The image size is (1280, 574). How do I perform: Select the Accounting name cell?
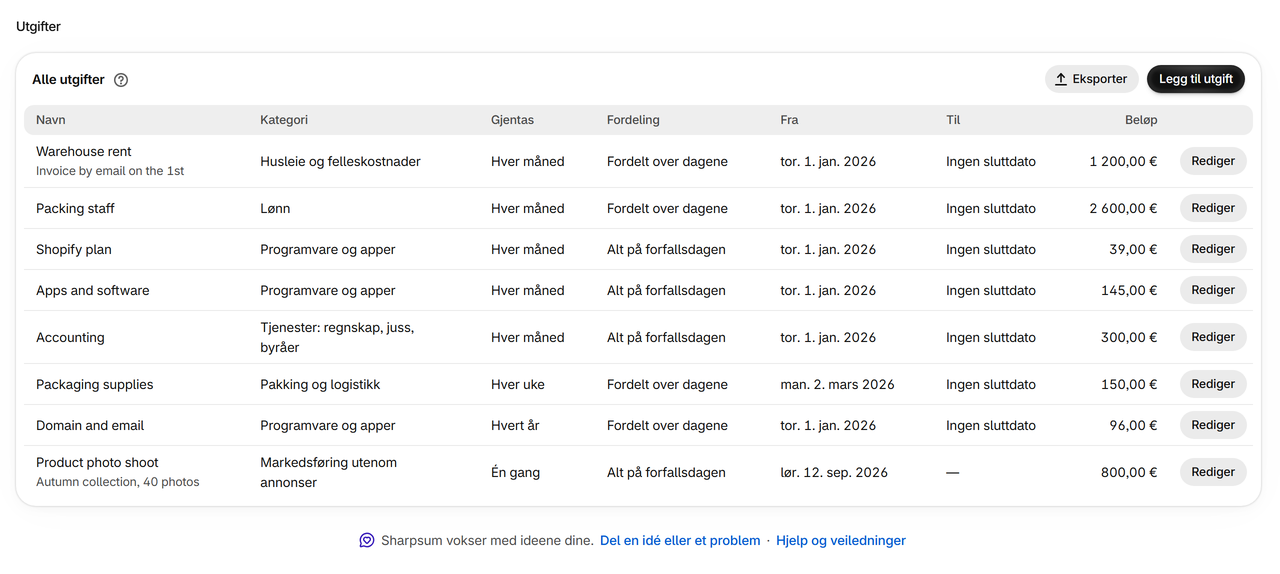click(70, 337)
